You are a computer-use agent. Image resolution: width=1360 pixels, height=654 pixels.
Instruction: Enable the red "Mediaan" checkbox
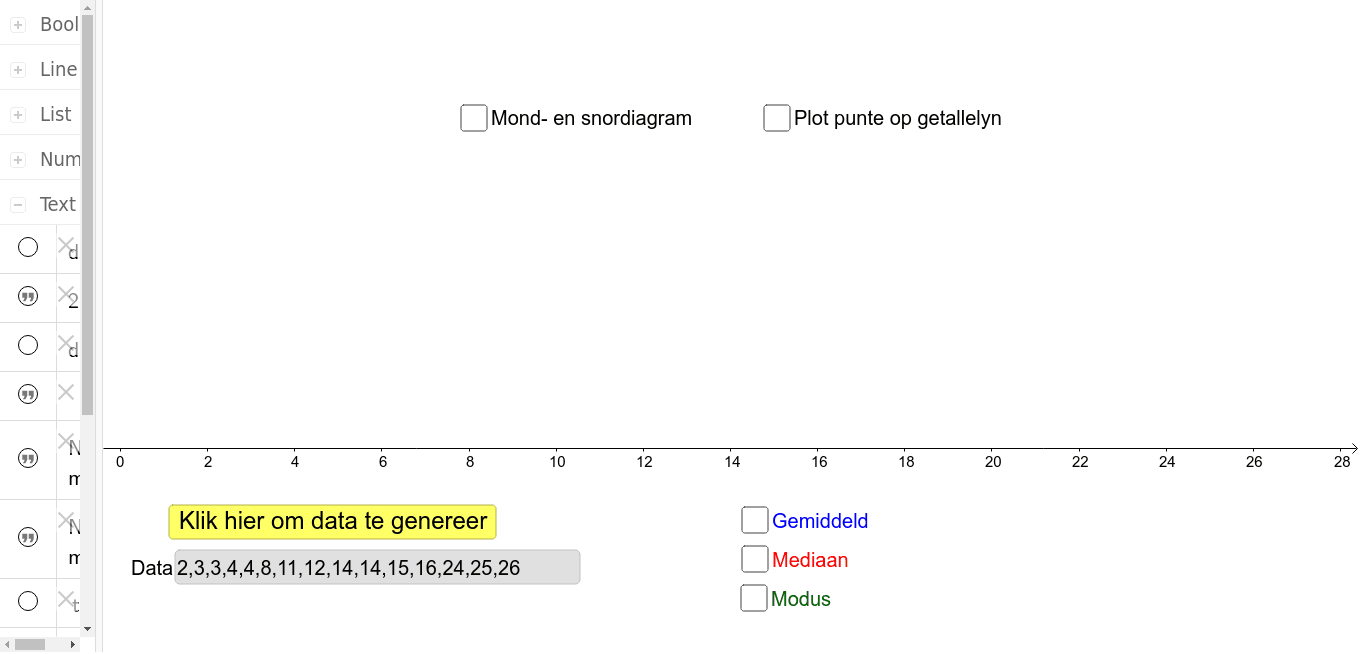[754, 558]
